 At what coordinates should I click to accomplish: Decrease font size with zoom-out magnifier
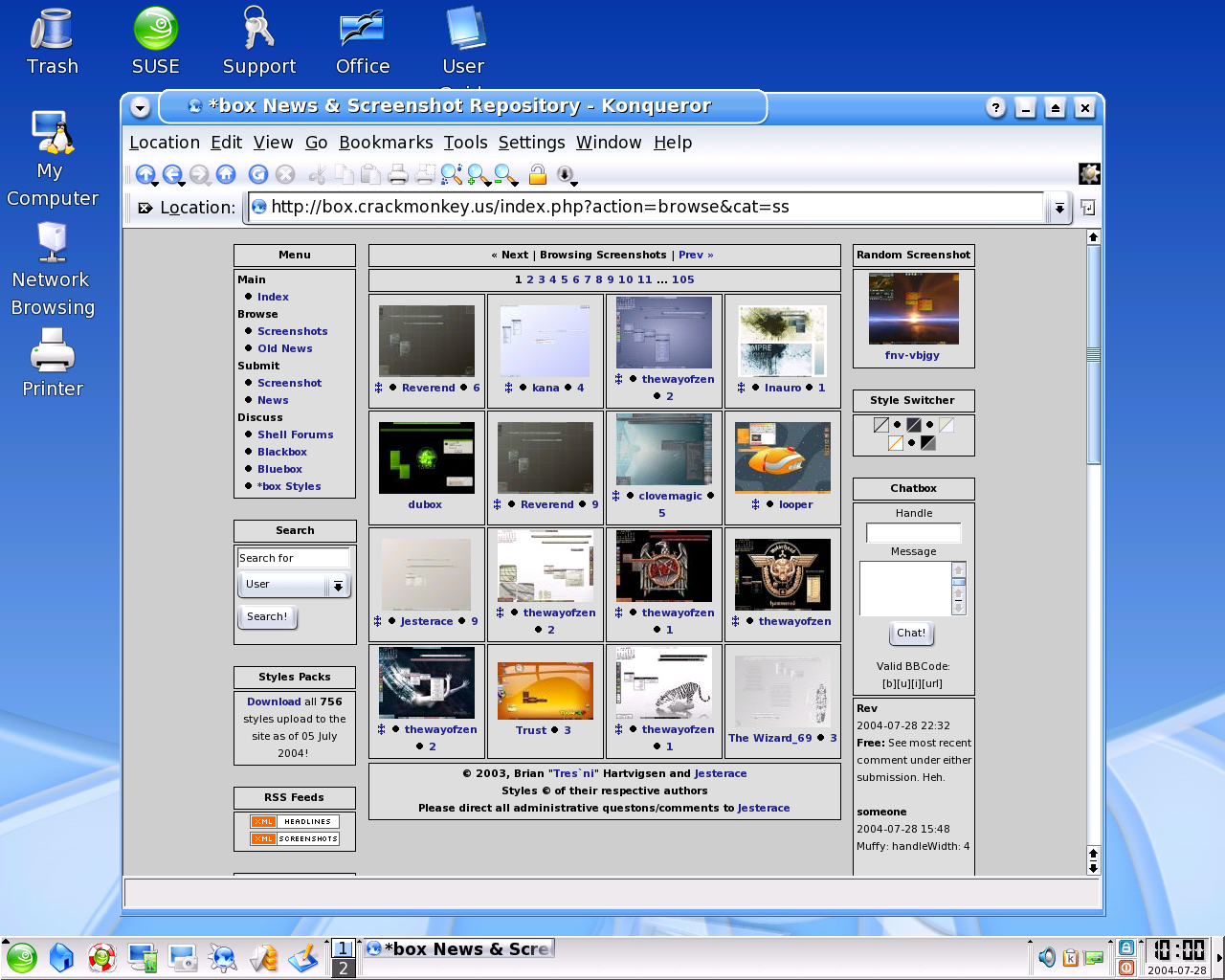pos(505,174)
